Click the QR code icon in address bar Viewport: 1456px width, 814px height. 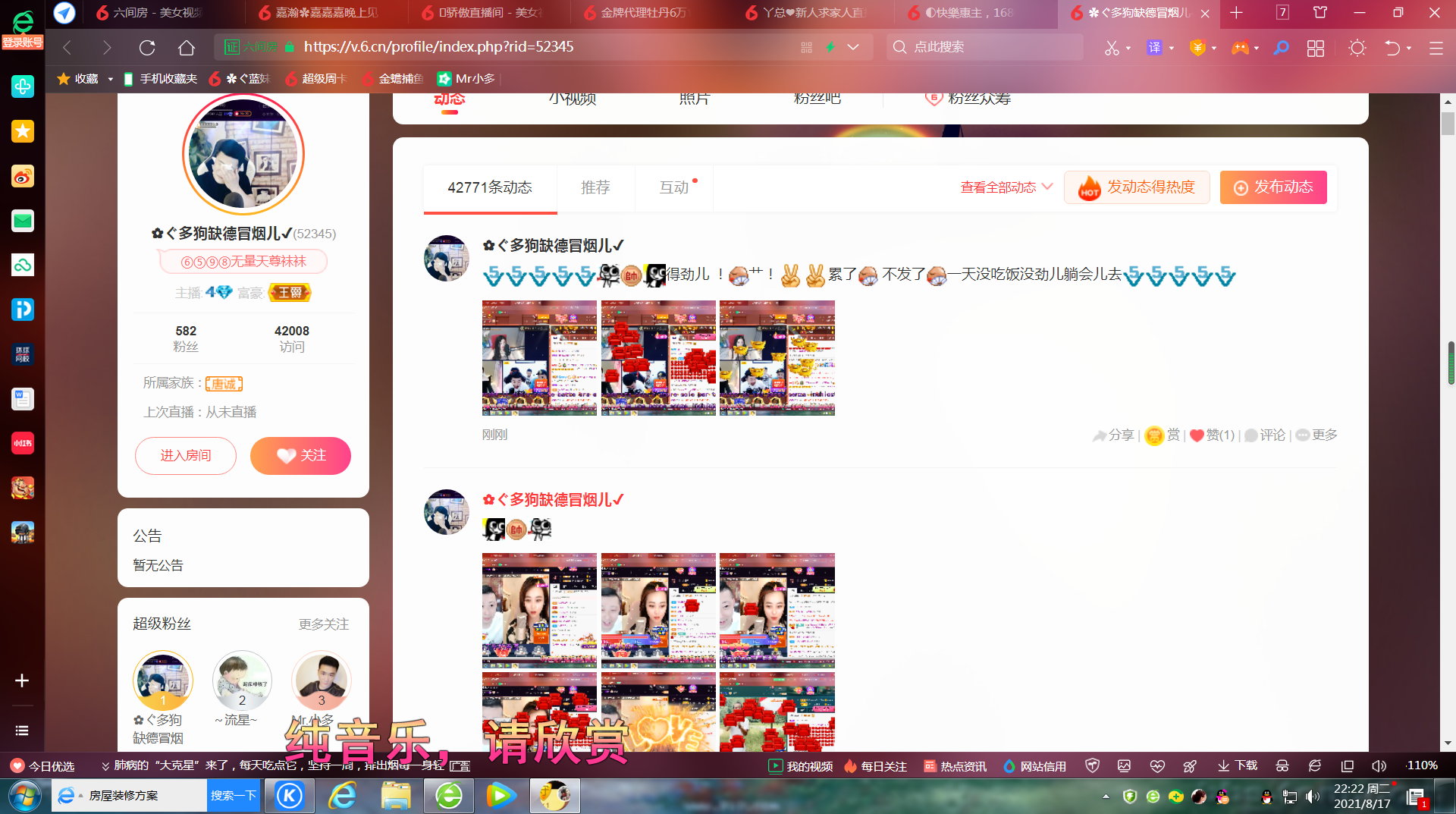[806, 47]
